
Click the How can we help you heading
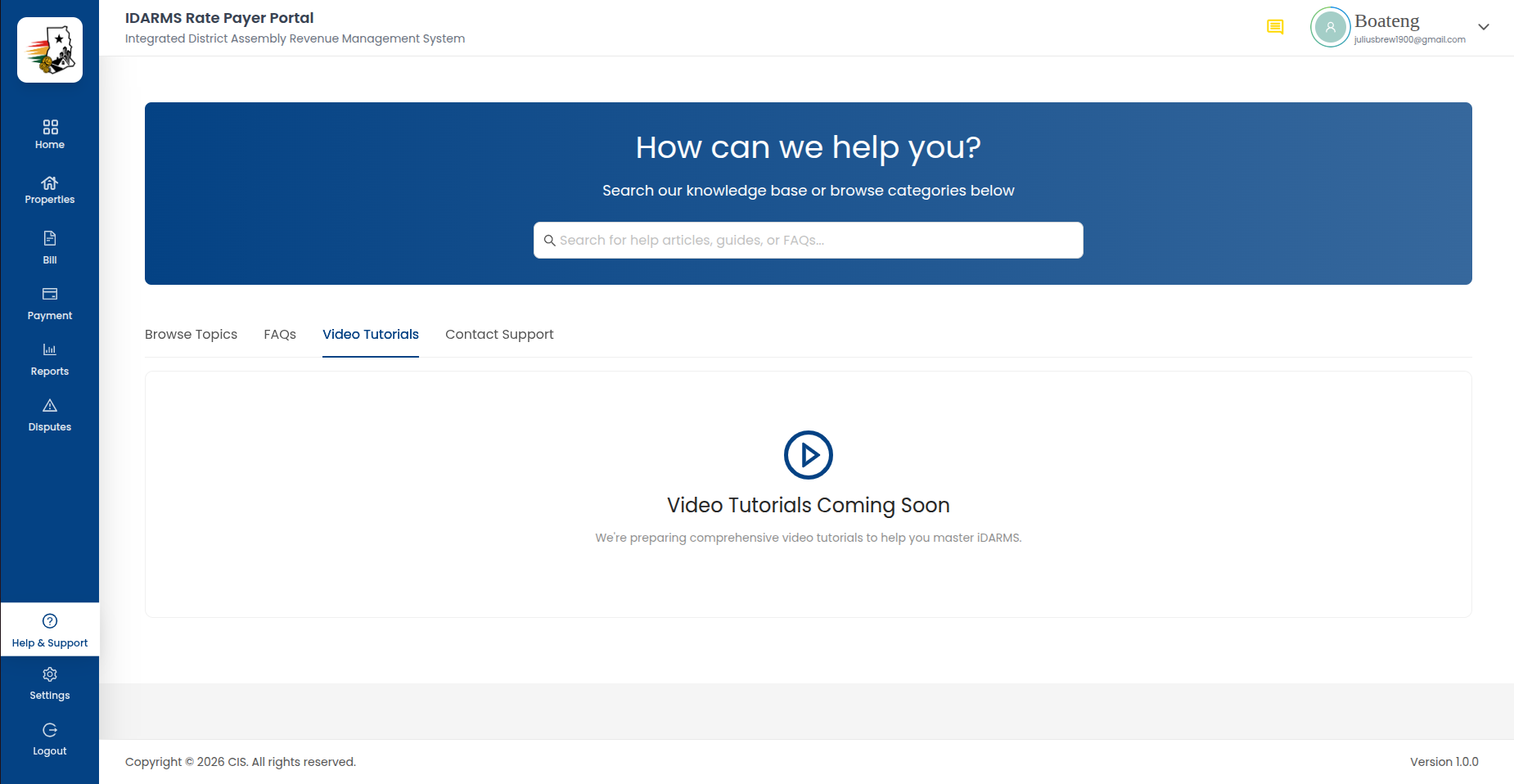[x=809, y=147]
